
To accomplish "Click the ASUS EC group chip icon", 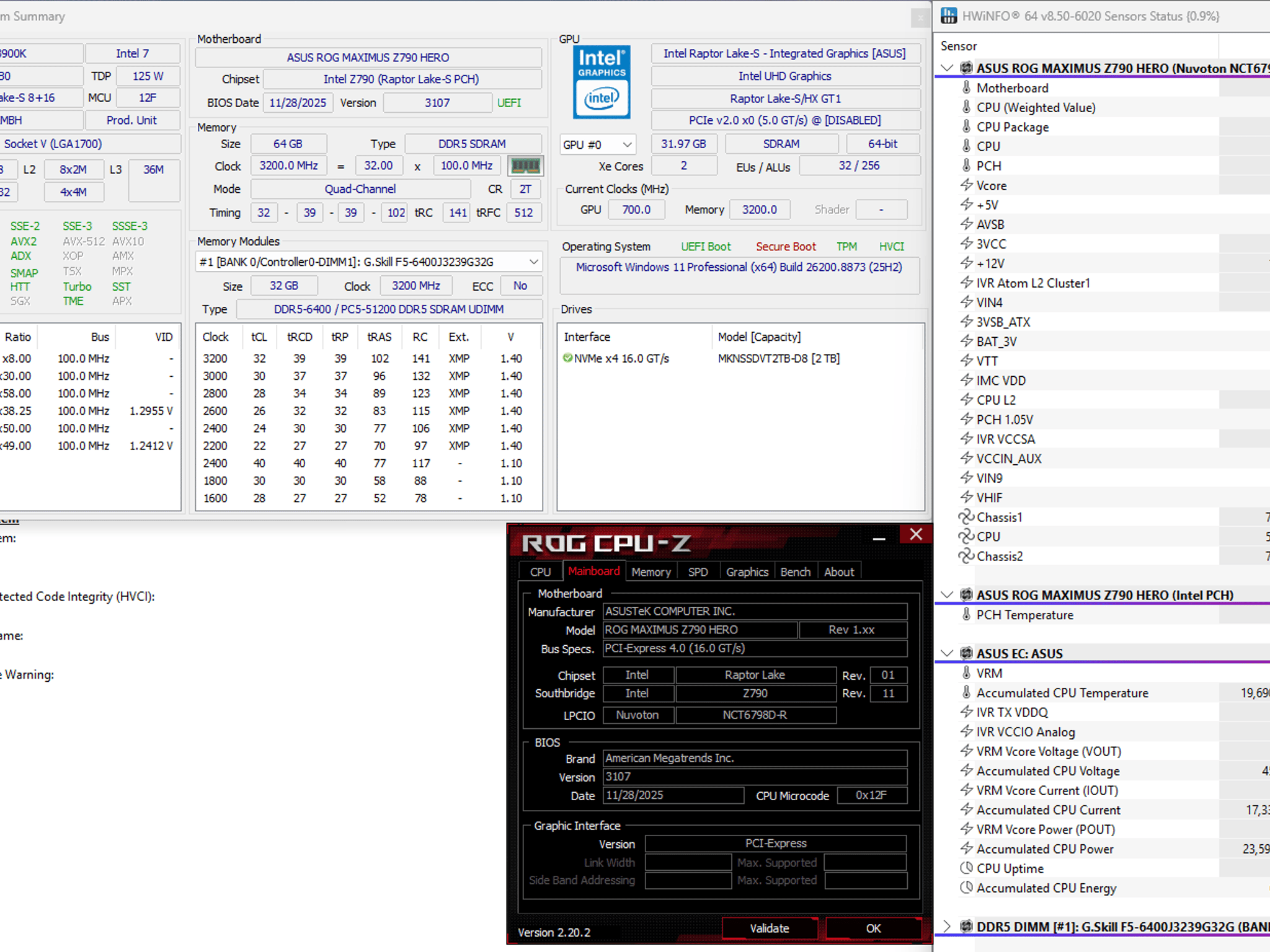I will [x=966, y=653].
